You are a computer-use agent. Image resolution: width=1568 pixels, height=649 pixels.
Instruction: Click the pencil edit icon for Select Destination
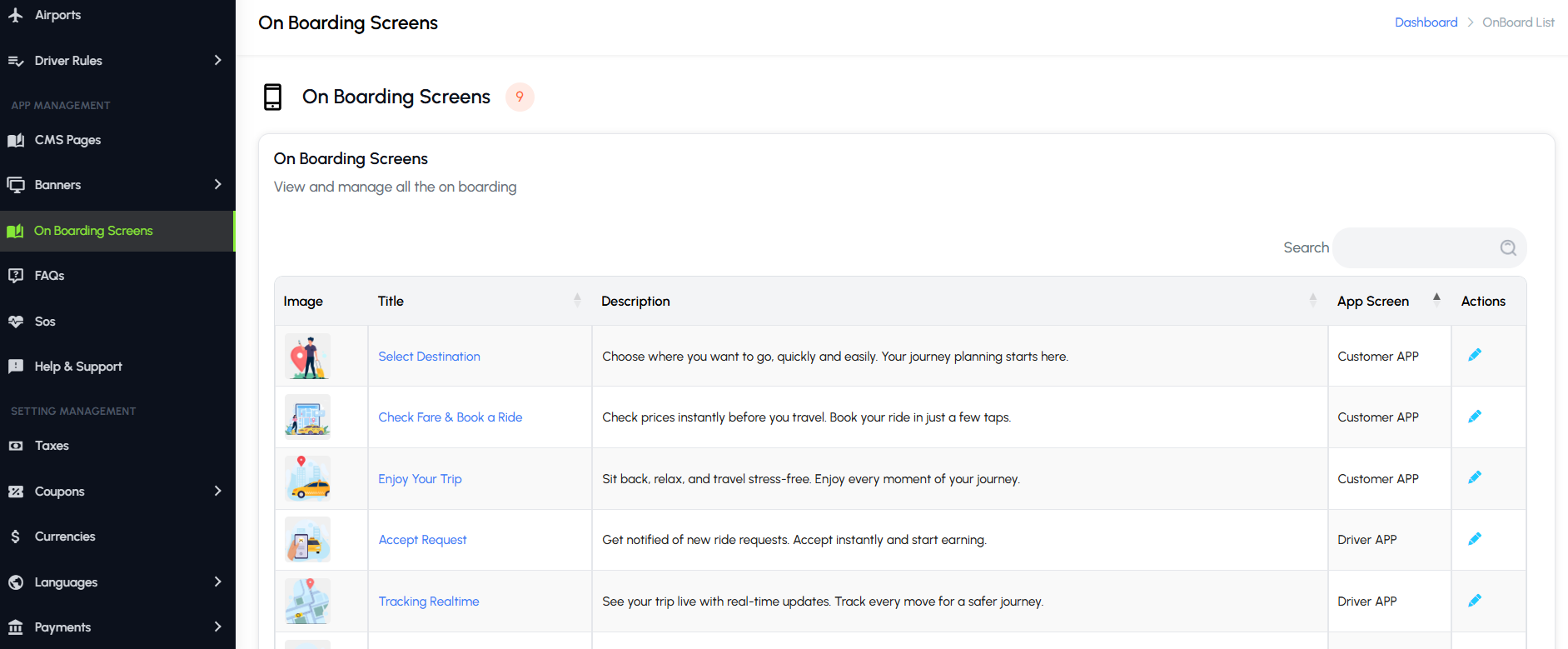tap(1474, 355)
